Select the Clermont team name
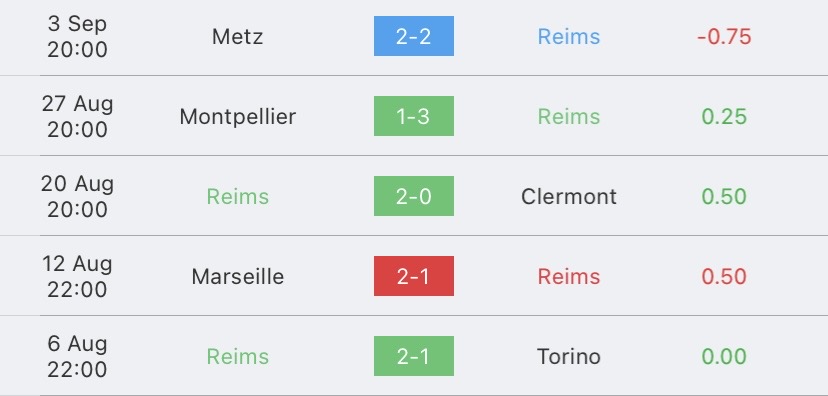Image resolution: width=828 pixels, height=396 pixels. click(x=569, y=196)
